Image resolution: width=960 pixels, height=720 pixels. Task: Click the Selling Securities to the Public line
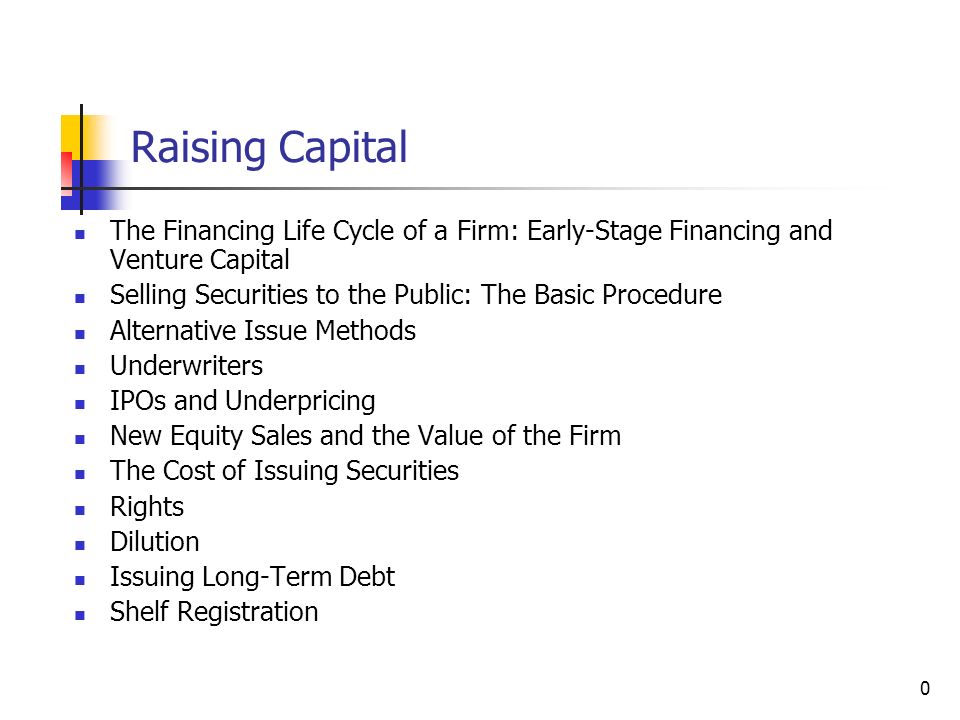[x=416, y=295]
